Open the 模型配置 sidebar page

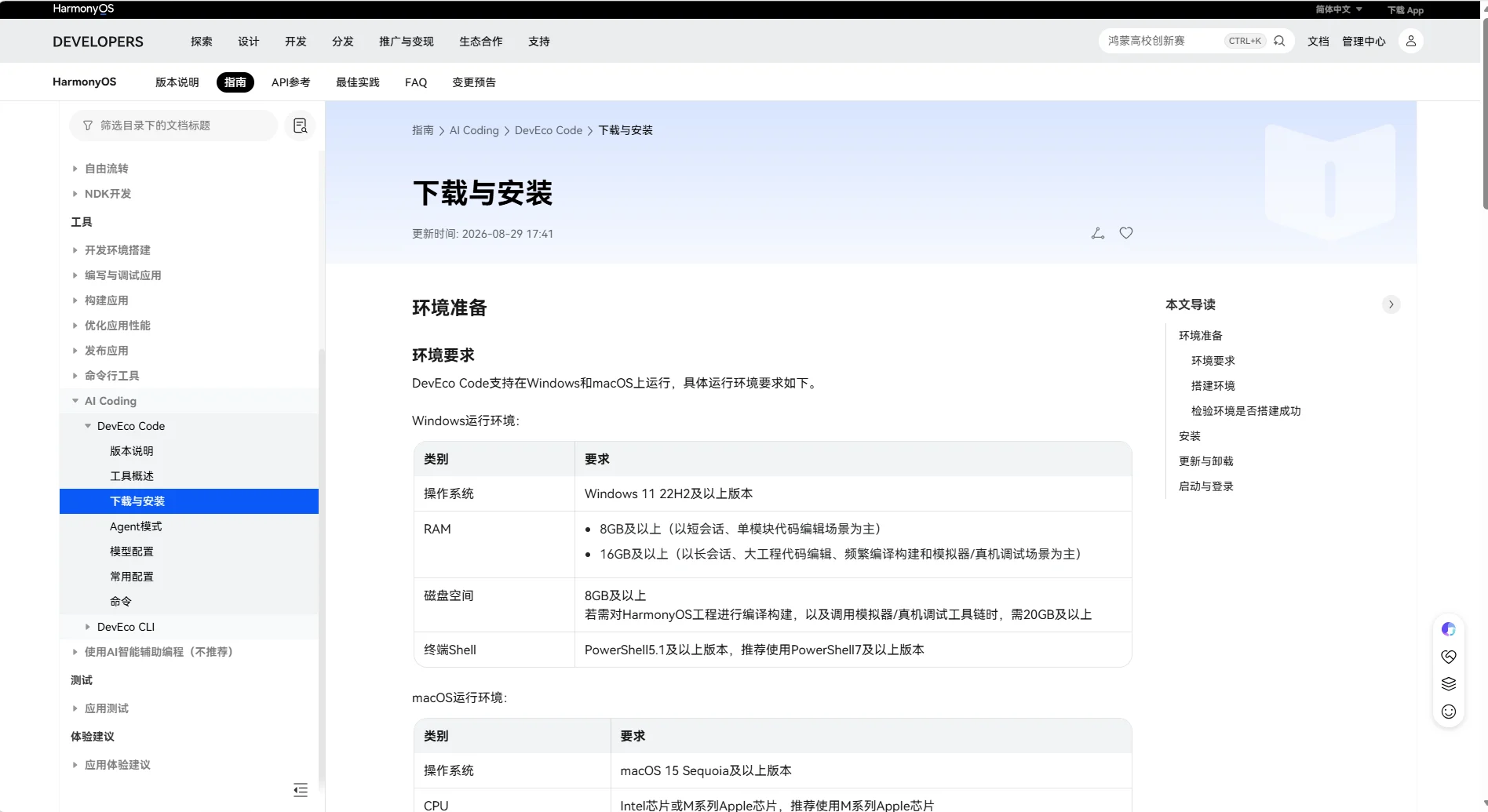pyautogui.click(x=132, y=552)
